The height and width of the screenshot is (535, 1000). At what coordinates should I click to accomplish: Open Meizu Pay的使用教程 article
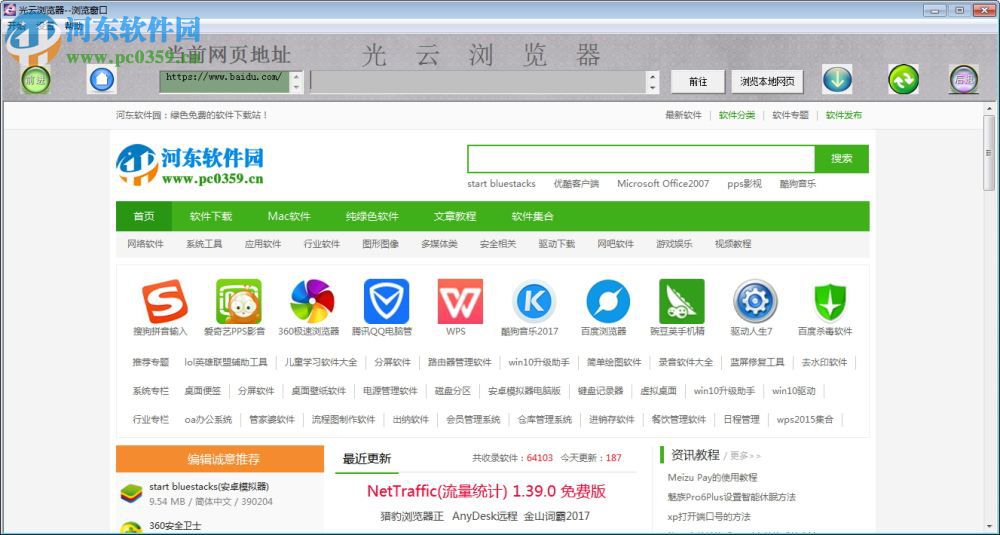coord(712,478)
